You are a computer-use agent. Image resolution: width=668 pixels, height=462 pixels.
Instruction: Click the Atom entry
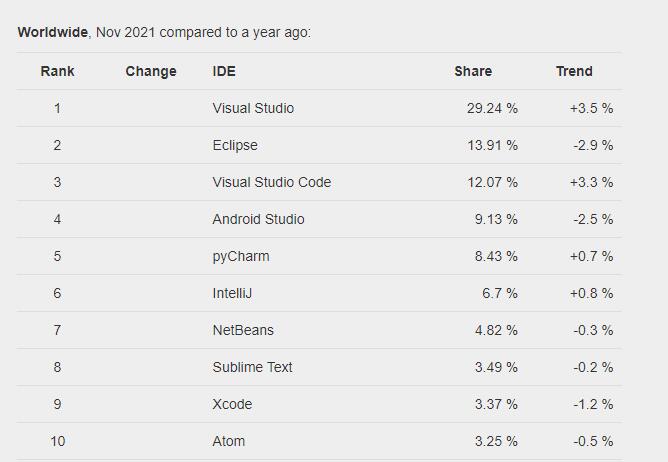229,441
